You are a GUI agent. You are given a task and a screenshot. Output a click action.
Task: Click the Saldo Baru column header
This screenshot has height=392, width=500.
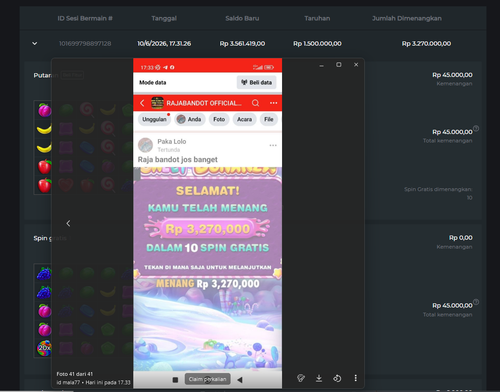pos(242,18)
